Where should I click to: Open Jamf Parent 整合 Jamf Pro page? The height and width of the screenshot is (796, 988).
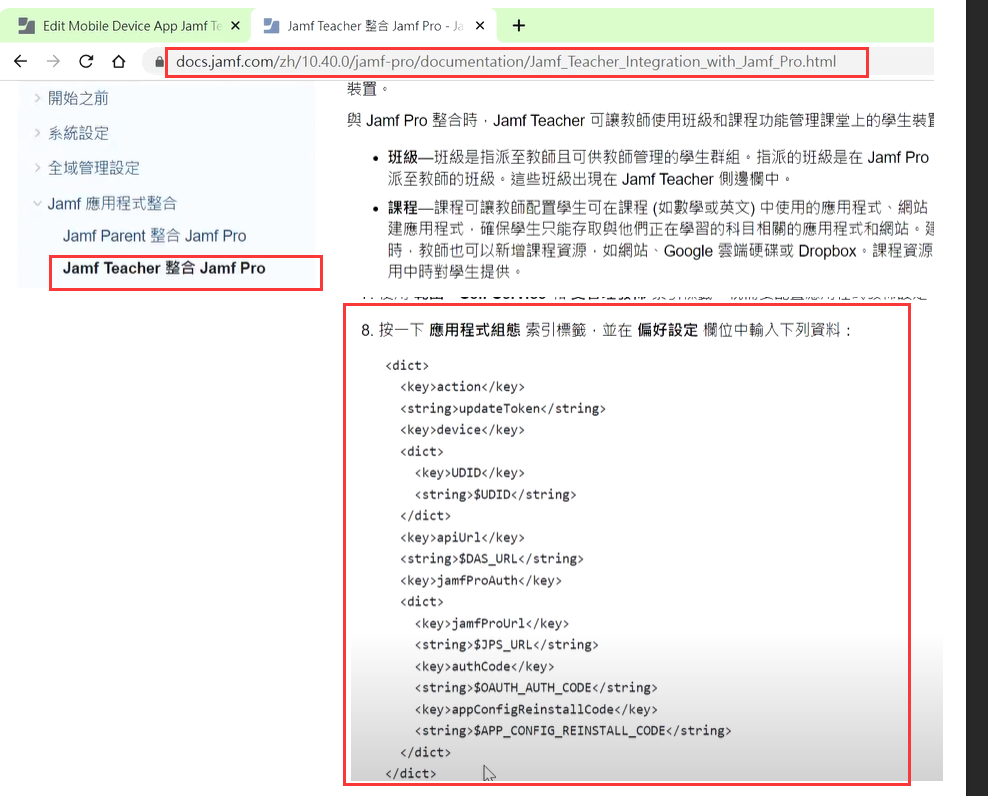(154, 236)
